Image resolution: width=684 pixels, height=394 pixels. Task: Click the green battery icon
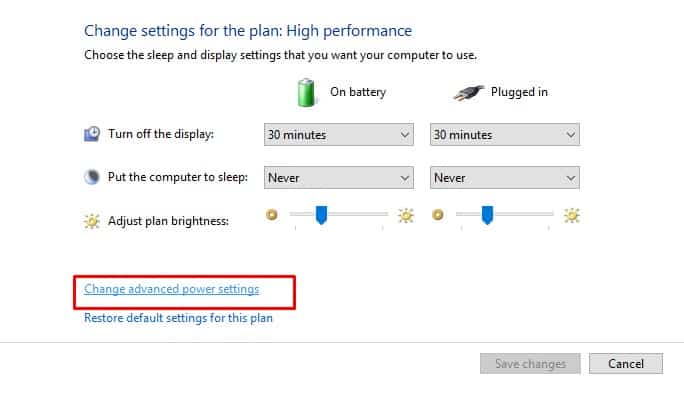tap(306, 93)
